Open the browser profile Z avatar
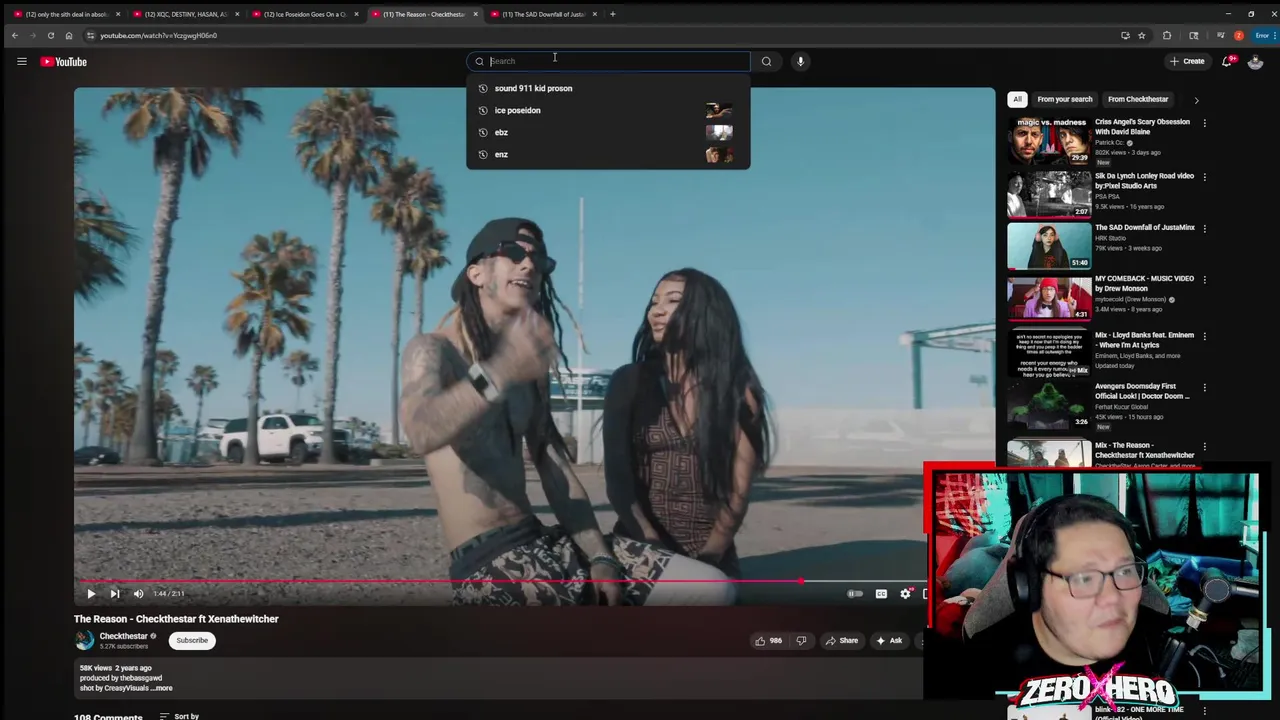The image size is (1280, 720). click(1239, 35)
